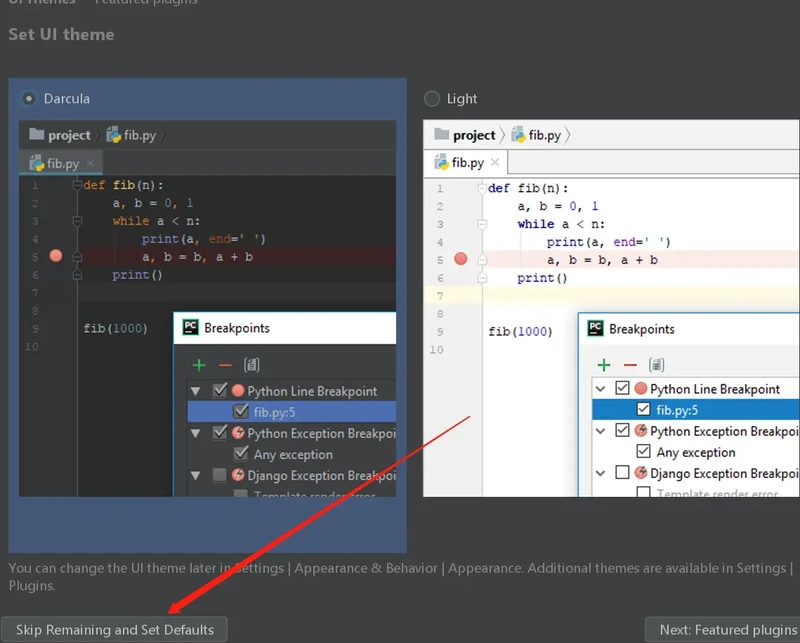Image resolution: width=800 pixels, height=643 pixels.
Task: Click the green plus icon in Darcula preview
Action: click(x=199, y=366)
